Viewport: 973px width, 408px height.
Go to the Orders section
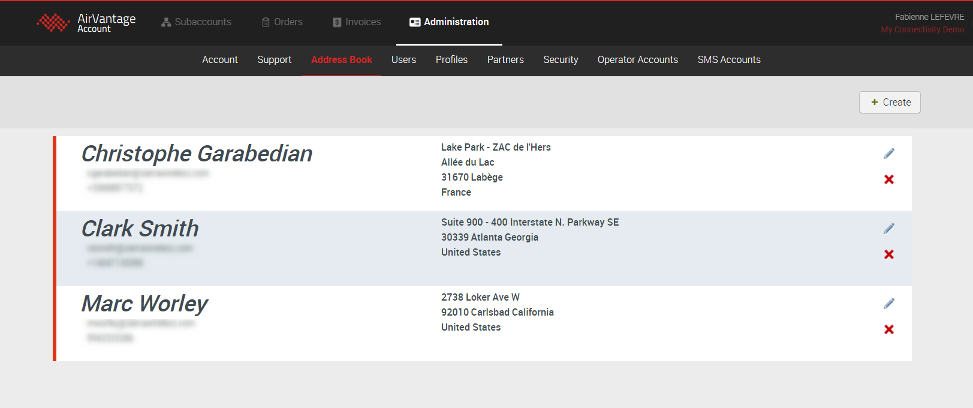(x=281, y=22)
